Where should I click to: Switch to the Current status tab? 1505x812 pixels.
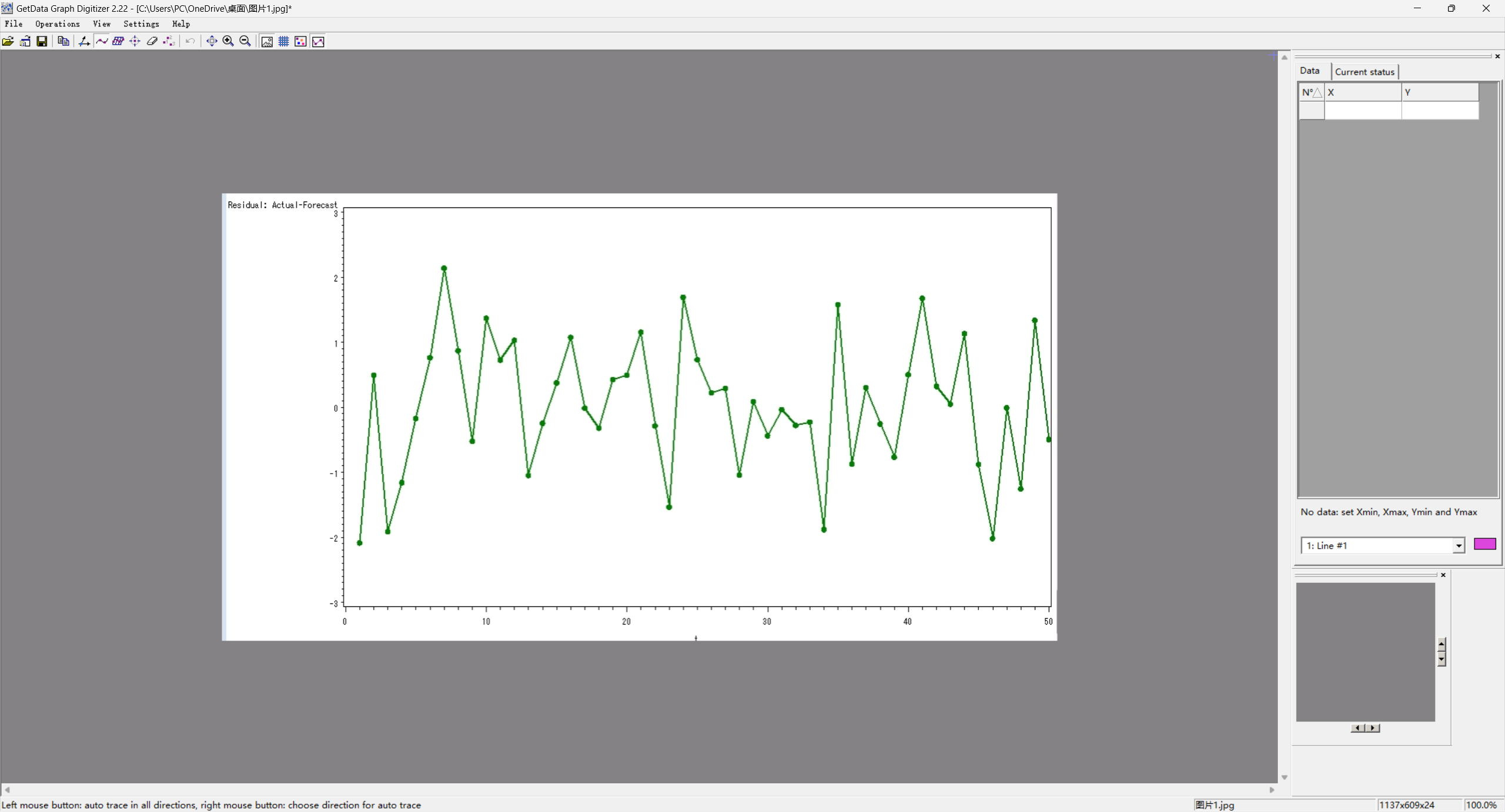point(1364,72)
